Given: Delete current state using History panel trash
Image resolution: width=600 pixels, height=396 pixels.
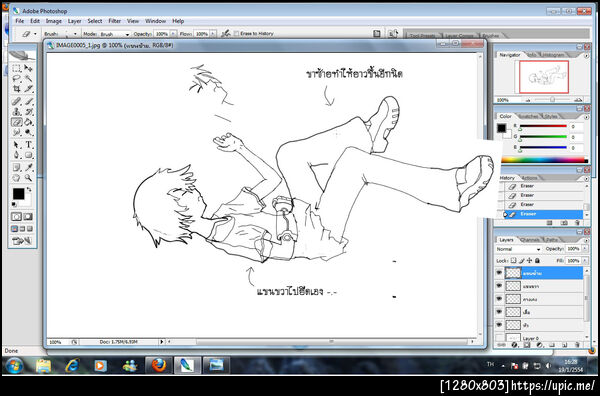Looking at the screenshot, I should [578, 223].
